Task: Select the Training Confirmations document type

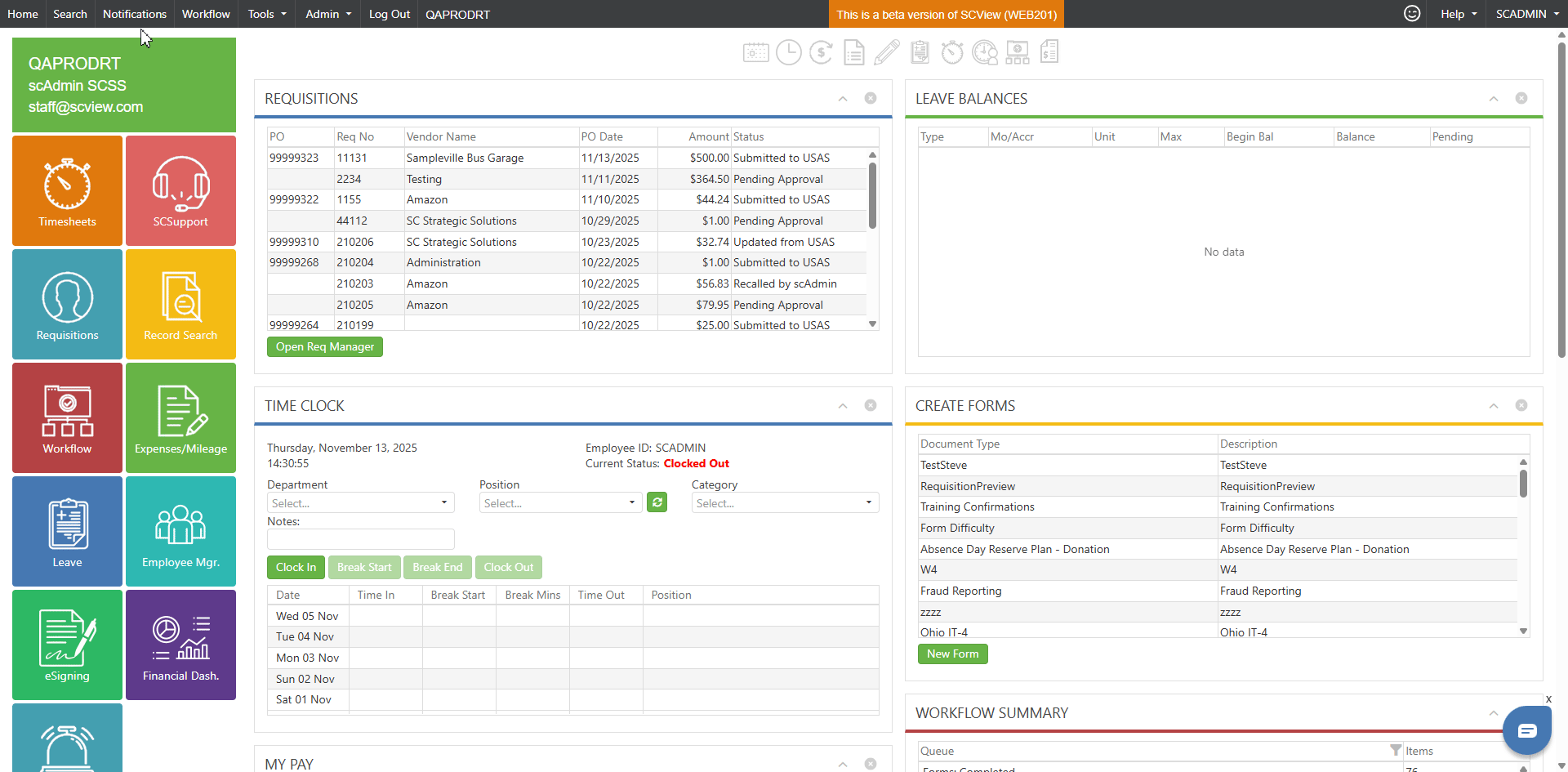Action: [1218, 506]
